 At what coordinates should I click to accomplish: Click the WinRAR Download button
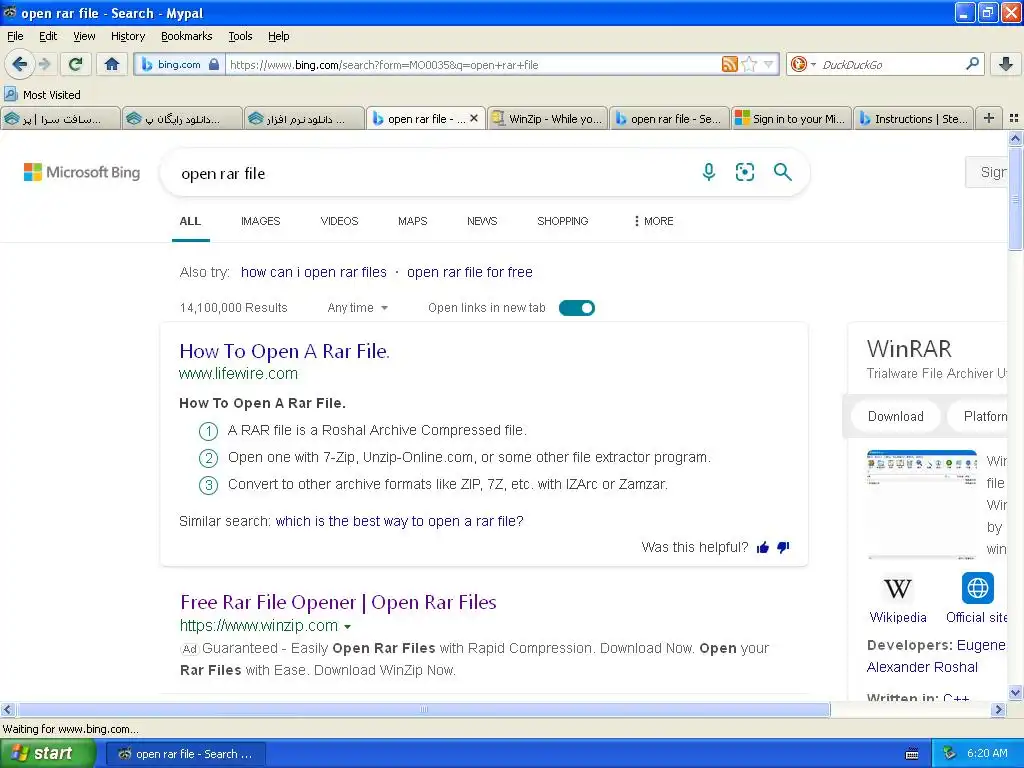(895, 417)
